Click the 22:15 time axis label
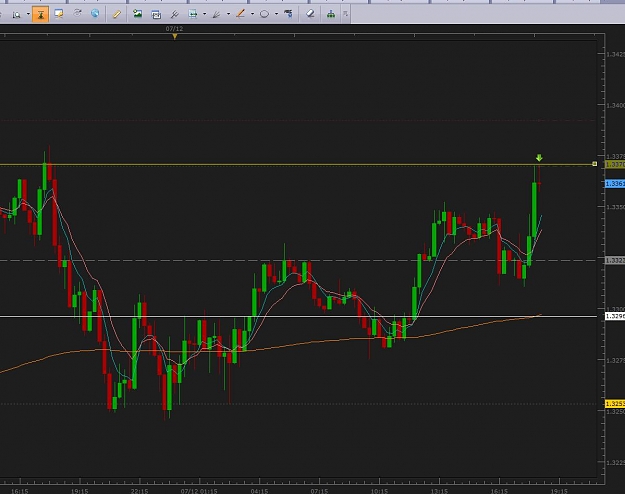The width and height of the screenshot is (625, 494). click(140, 491)
